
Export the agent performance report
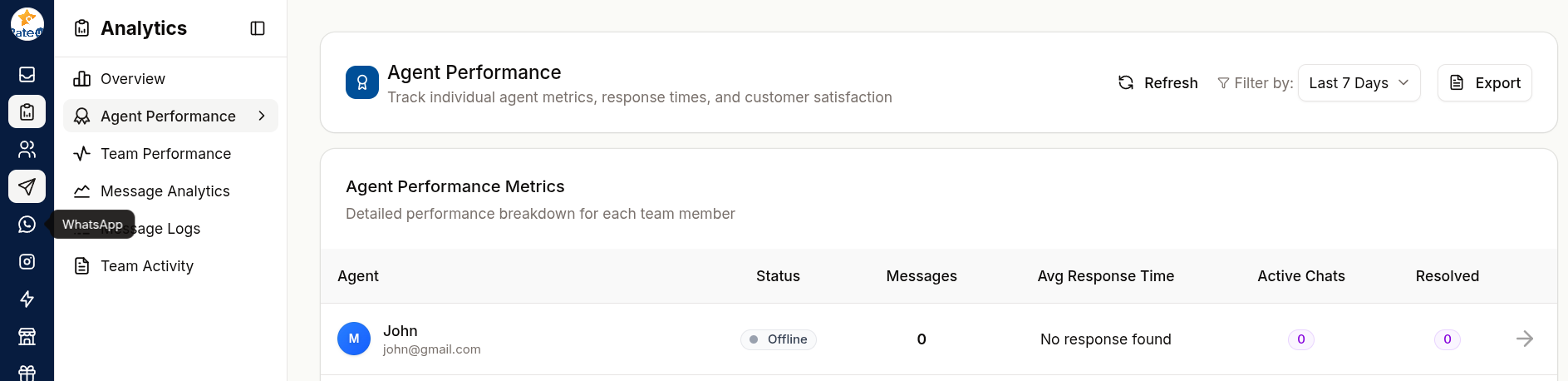click(1484, 82)
